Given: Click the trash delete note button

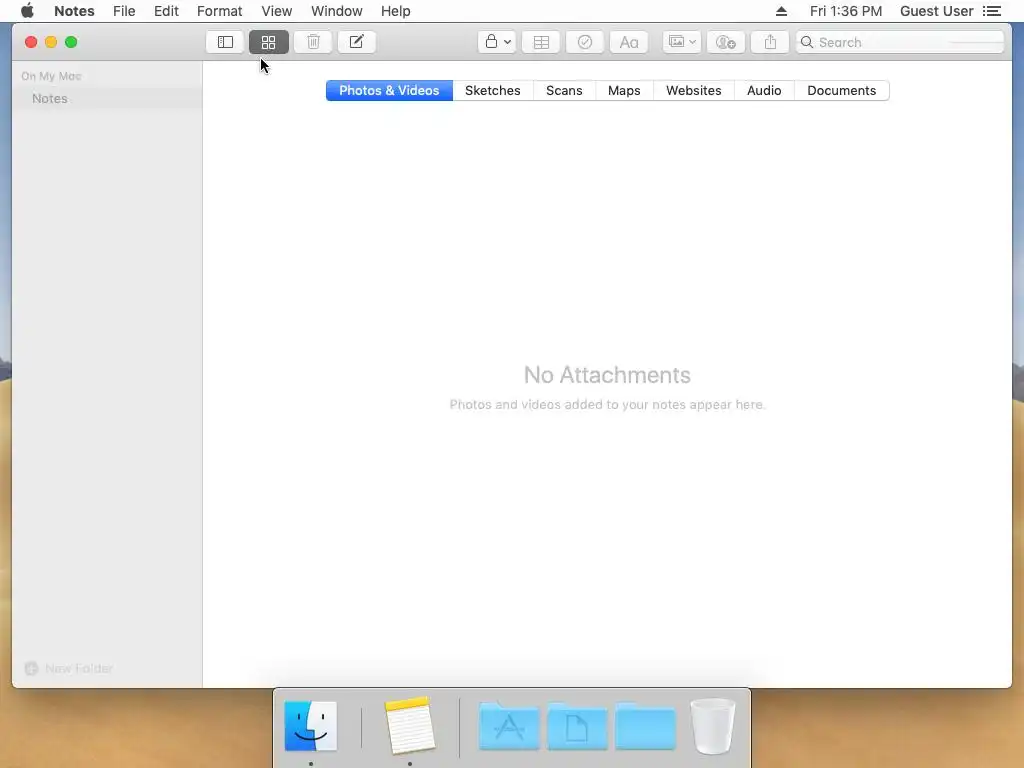Looking at the screenshot, I should [313, 42].
